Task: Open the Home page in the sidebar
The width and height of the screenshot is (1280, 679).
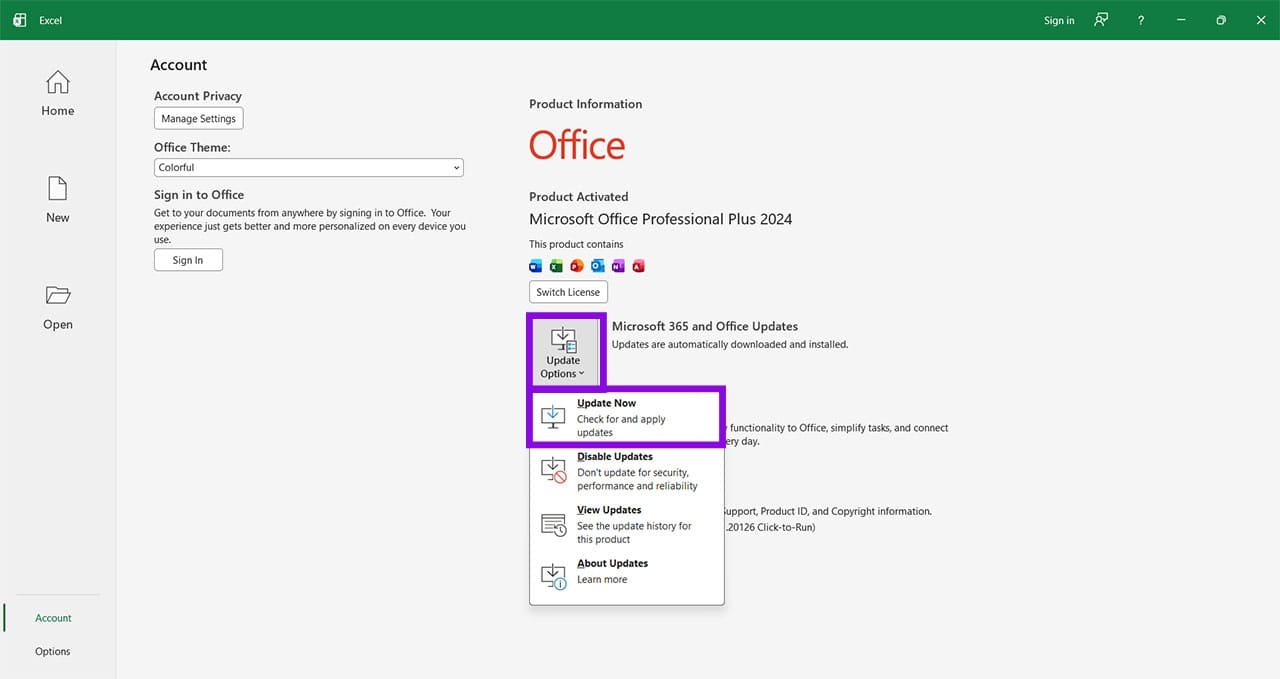Action: click(58, 94)
